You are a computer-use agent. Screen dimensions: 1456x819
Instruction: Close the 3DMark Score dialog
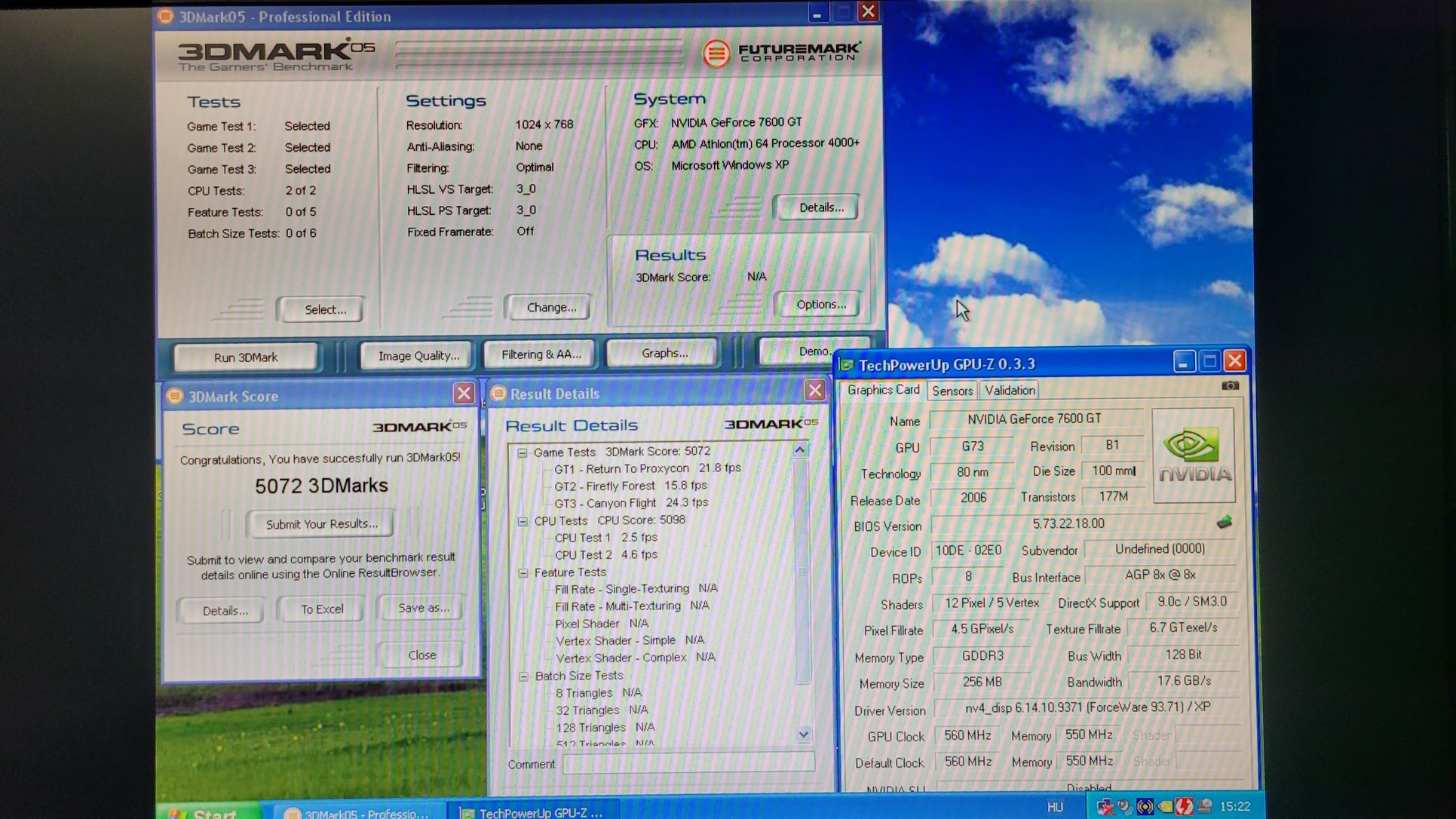tap(464, 393)
